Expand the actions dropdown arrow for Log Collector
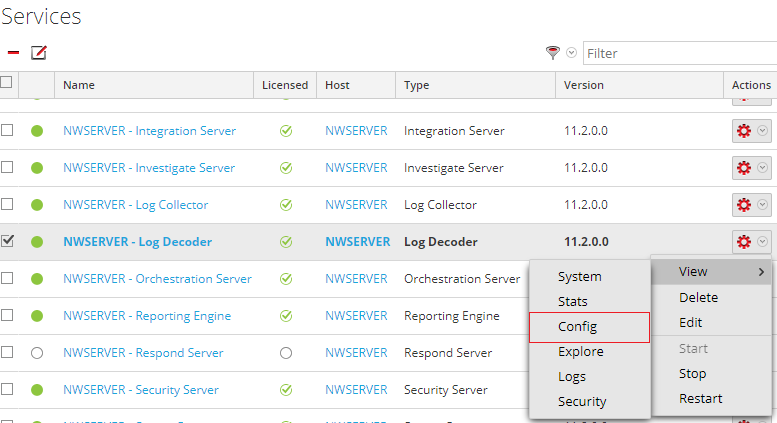777x423 pixels. point(763,205)
